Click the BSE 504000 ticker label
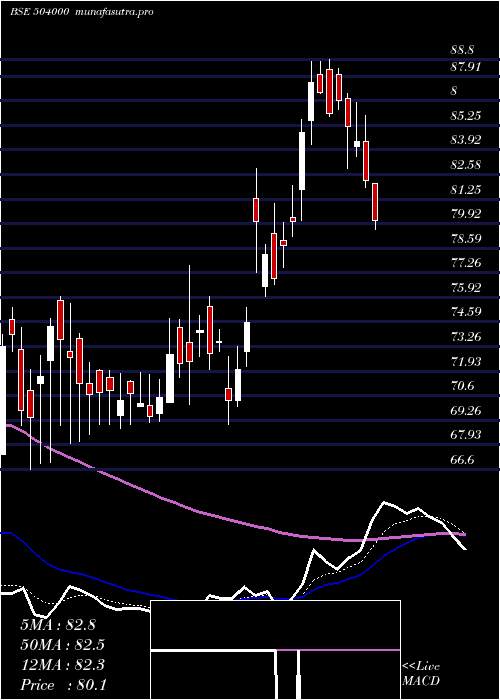 click(39, 12)
